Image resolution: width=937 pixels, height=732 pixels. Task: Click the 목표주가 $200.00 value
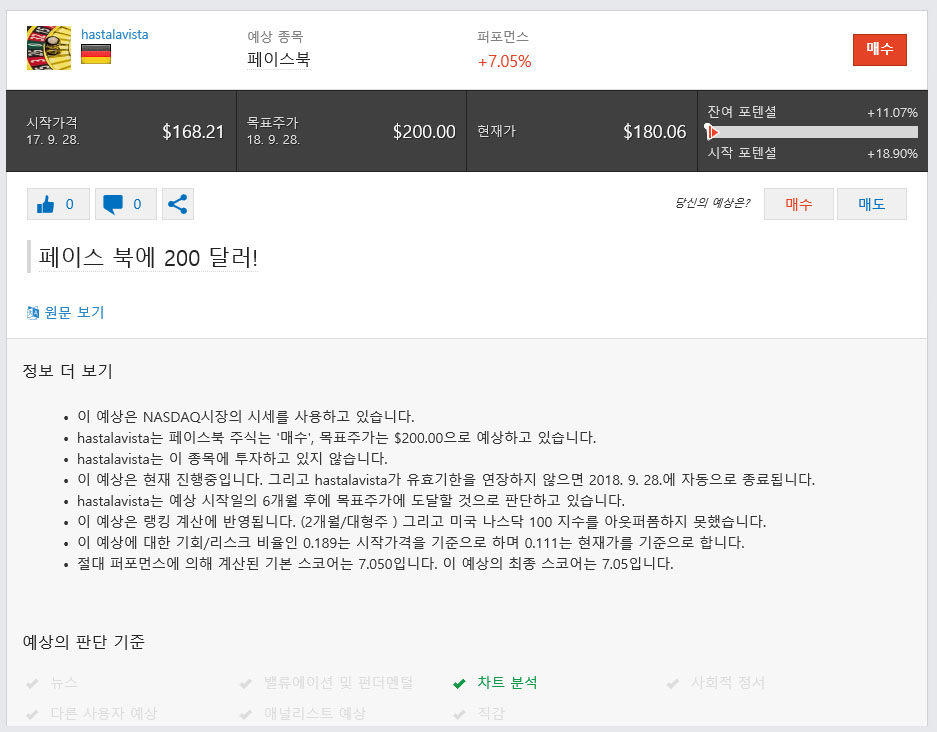pyautogui.click(x=424, y=131)
